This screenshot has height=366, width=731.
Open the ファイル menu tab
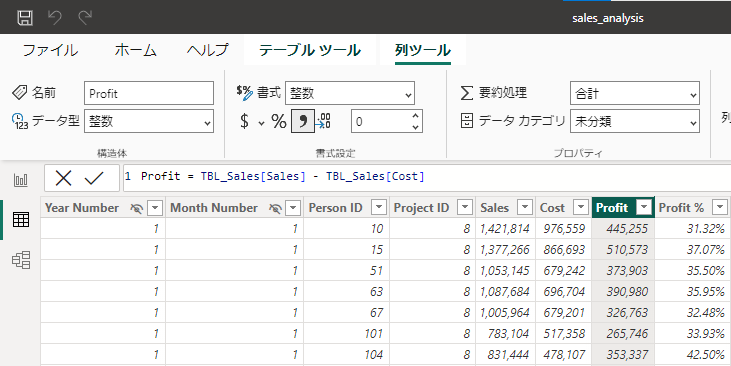pos(50,50)
